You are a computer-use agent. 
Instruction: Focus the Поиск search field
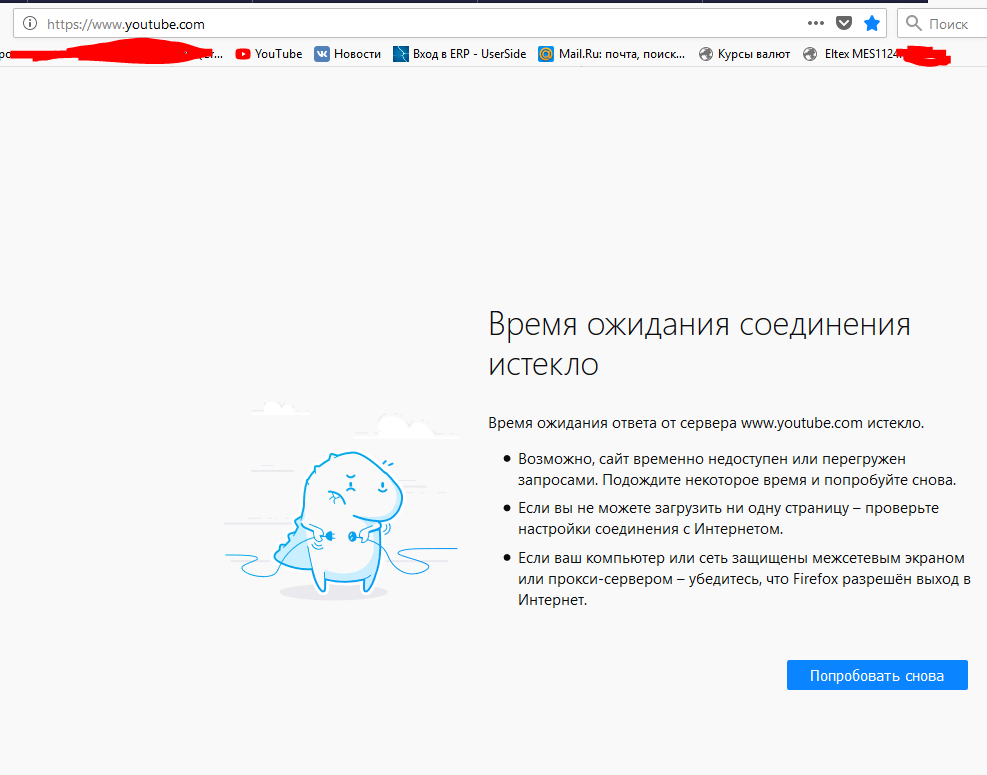pos(942,24)
